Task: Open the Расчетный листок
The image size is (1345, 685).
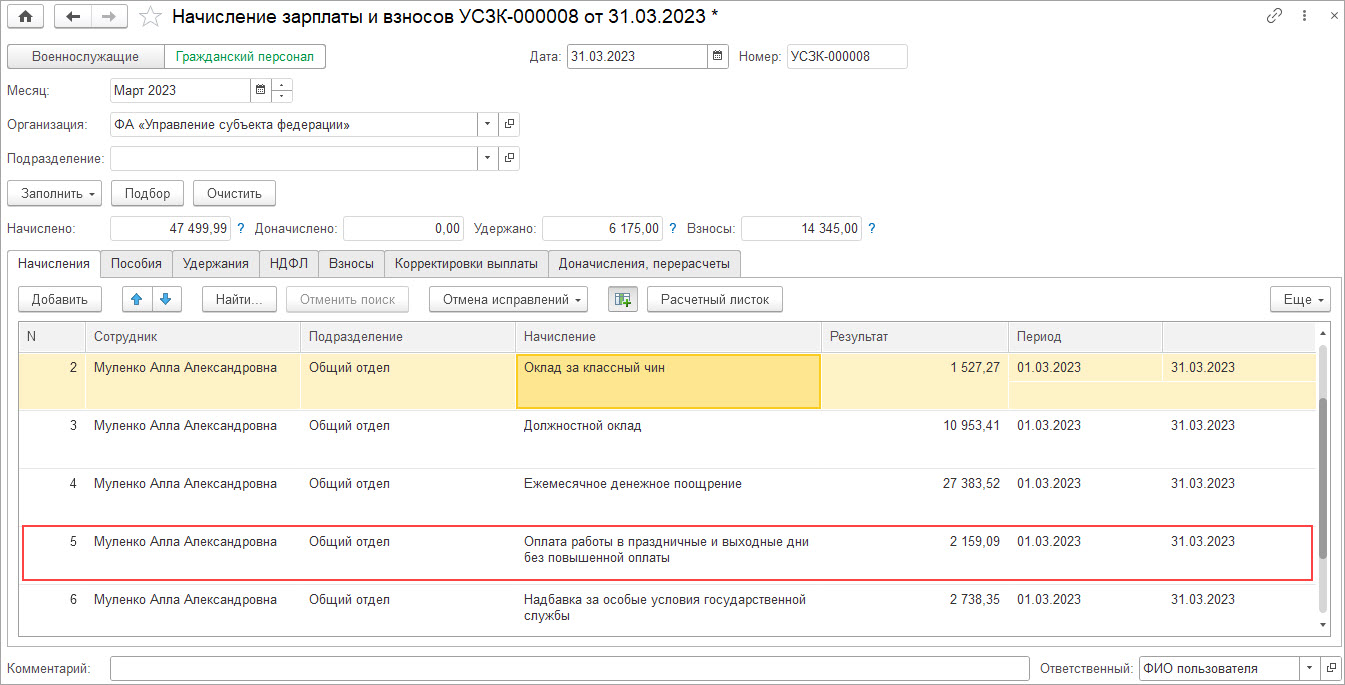Action: pos(715,299)
